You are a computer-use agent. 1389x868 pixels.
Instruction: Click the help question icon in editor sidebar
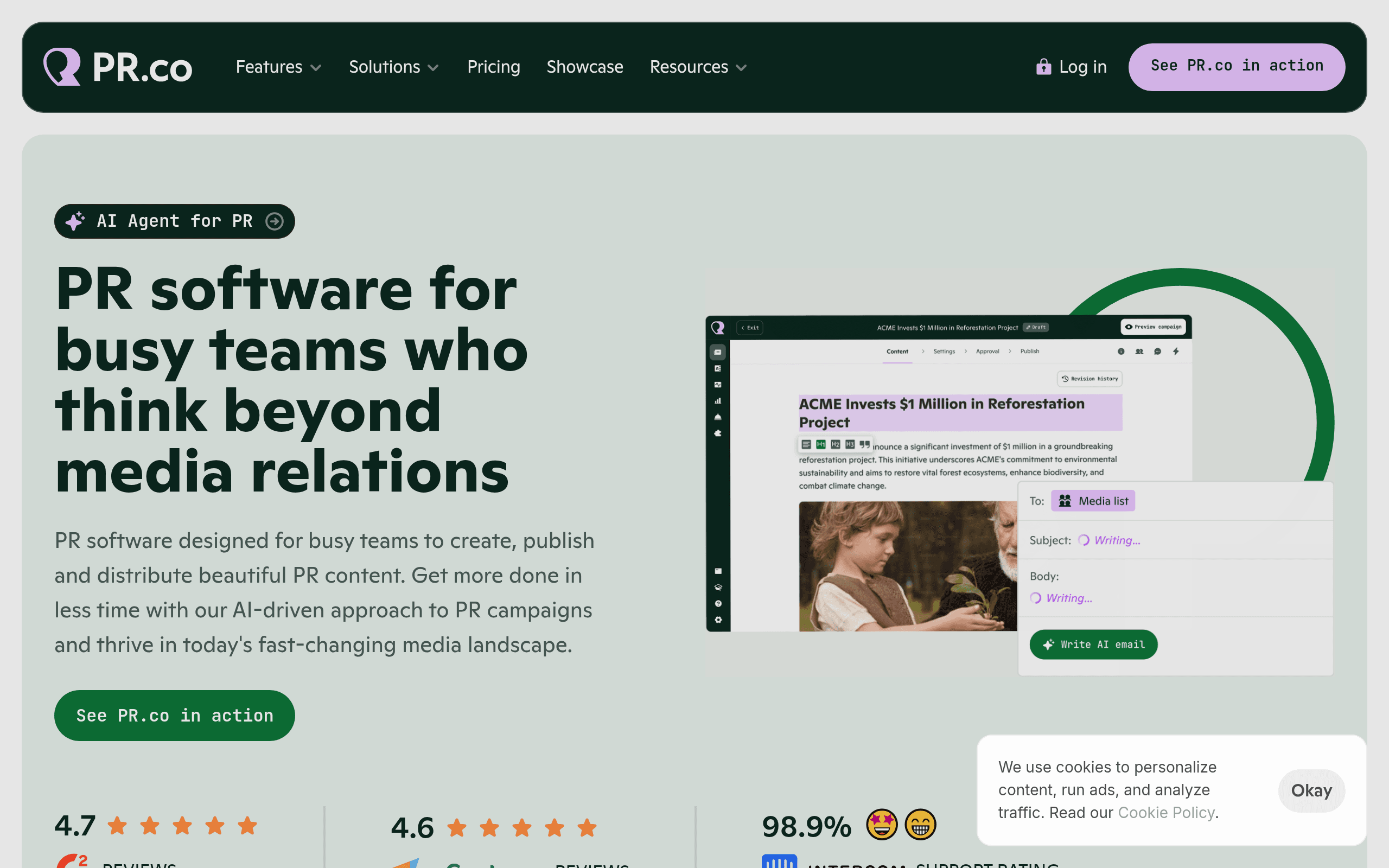pos(718,604)
